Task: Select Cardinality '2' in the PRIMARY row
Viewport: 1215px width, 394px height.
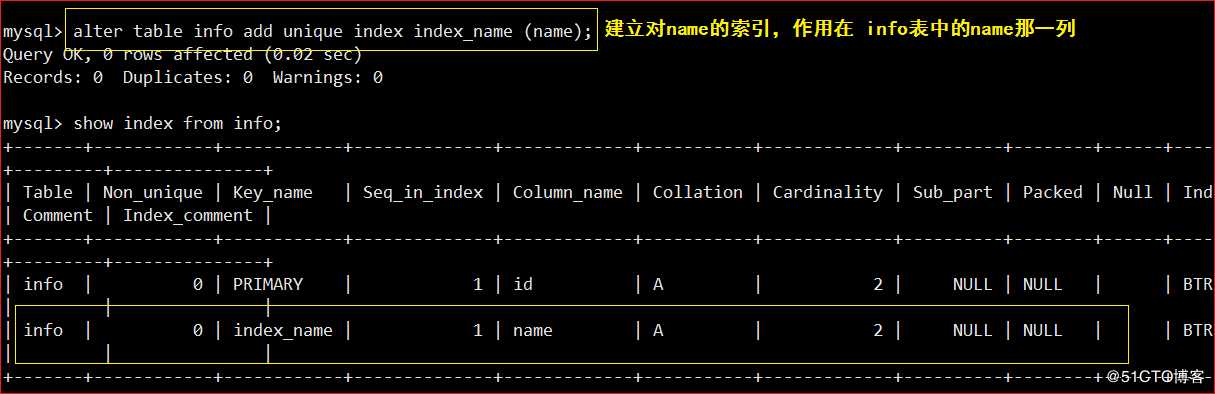Action: click(x=878, y=284)
